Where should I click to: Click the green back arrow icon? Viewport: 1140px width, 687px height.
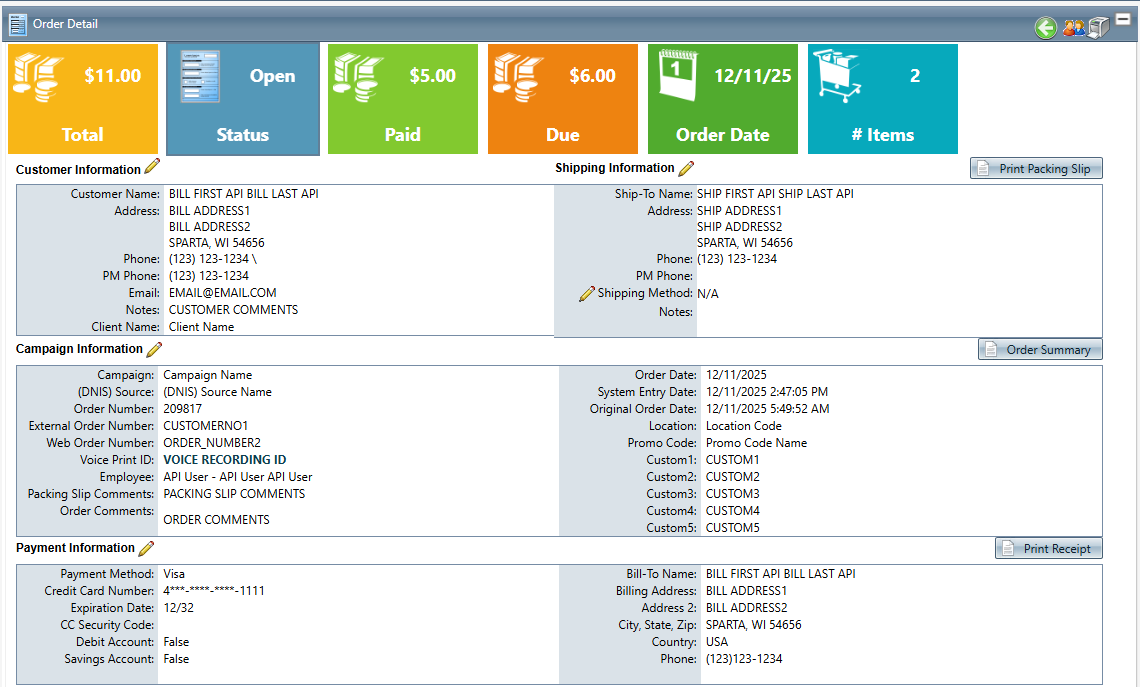[x=1046, y=28]
